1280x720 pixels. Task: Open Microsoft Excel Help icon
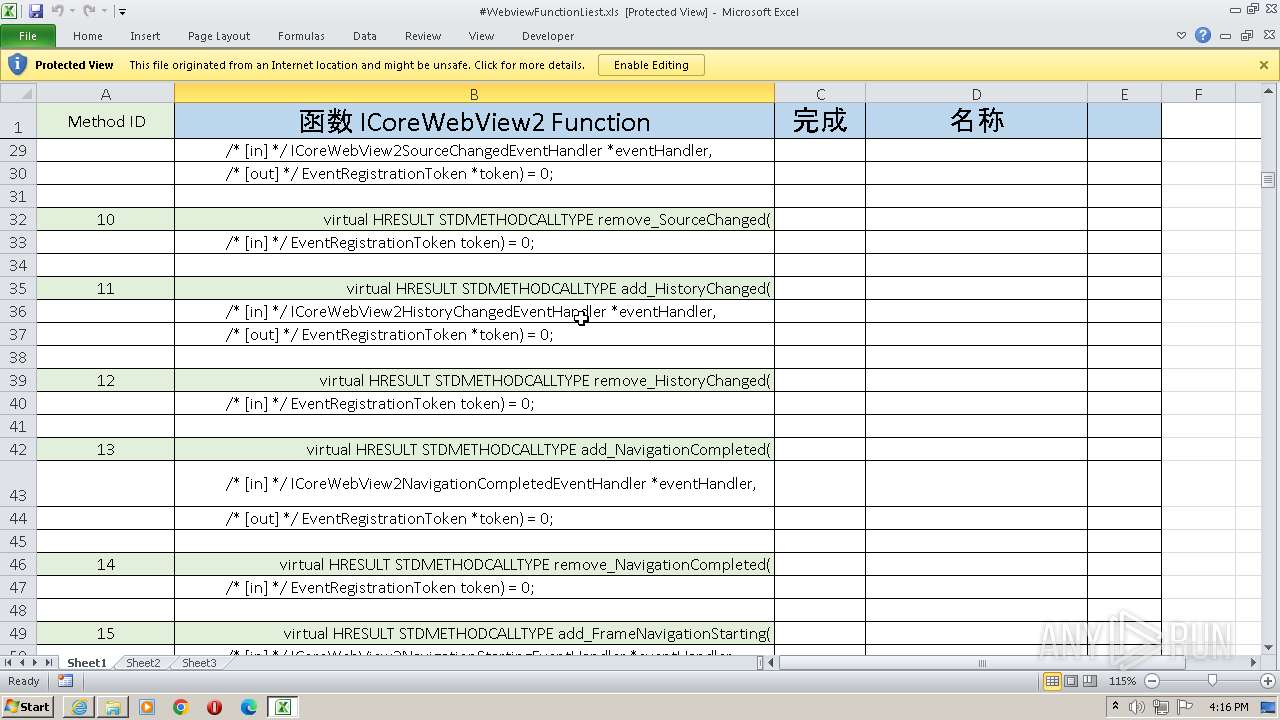click(x=1203, y=35)
